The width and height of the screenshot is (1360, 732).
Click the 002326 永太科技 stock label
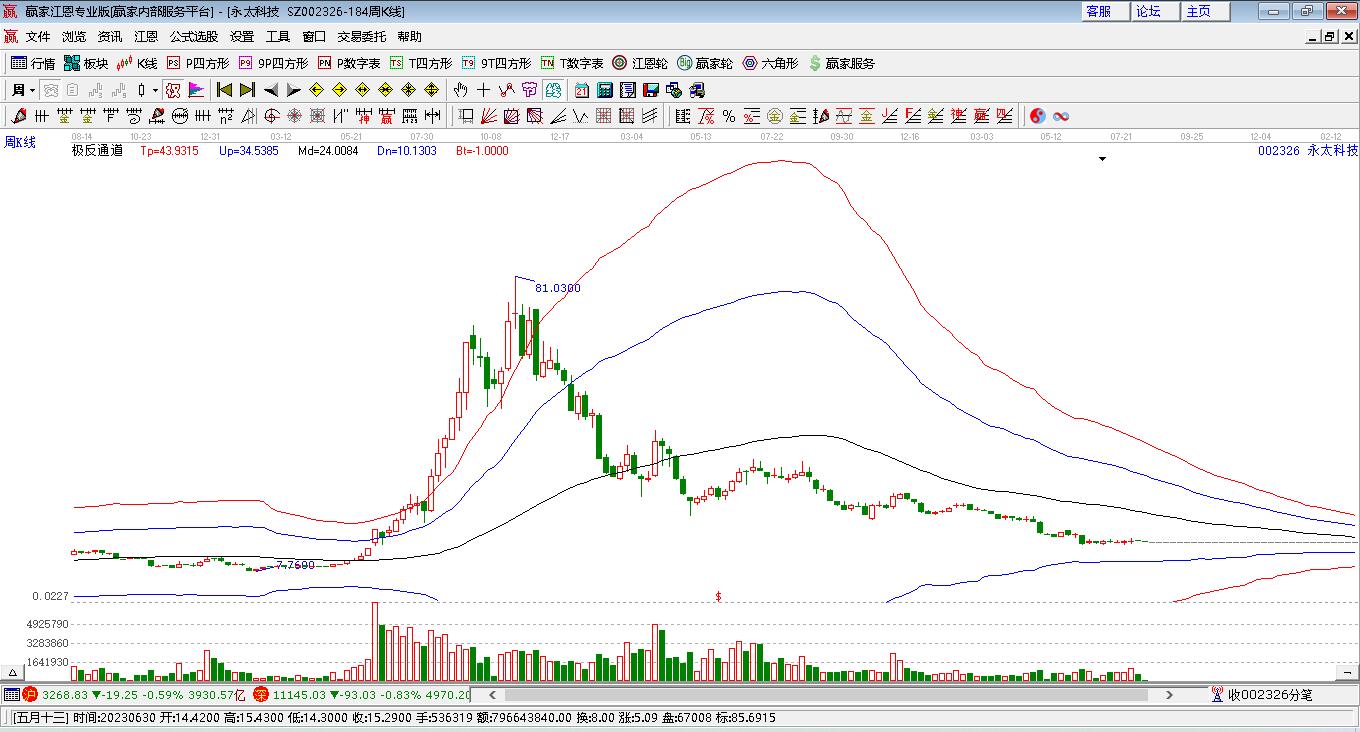[x=1307, y=151]
